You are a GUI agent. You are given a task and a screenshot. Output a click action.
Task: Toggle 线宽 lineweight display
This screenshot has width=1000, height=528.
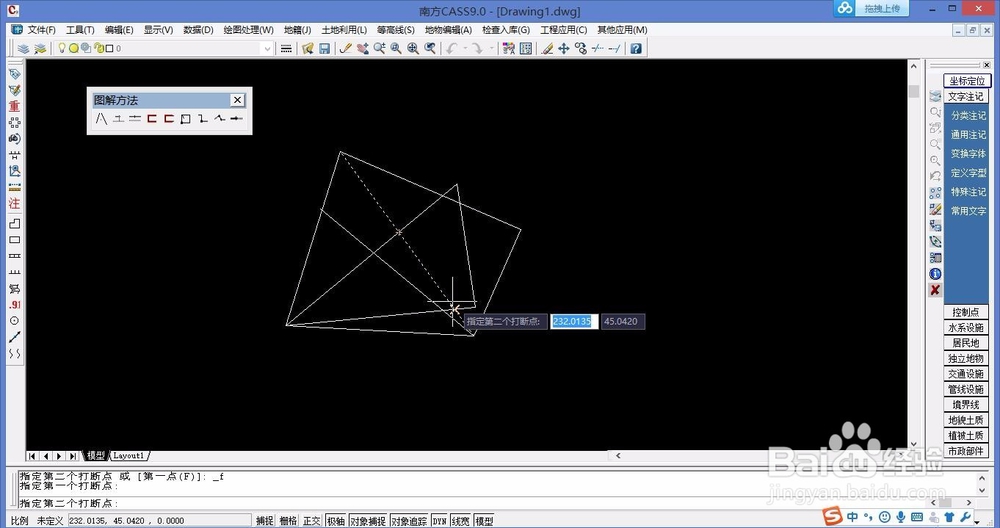[x=460, y=521]
